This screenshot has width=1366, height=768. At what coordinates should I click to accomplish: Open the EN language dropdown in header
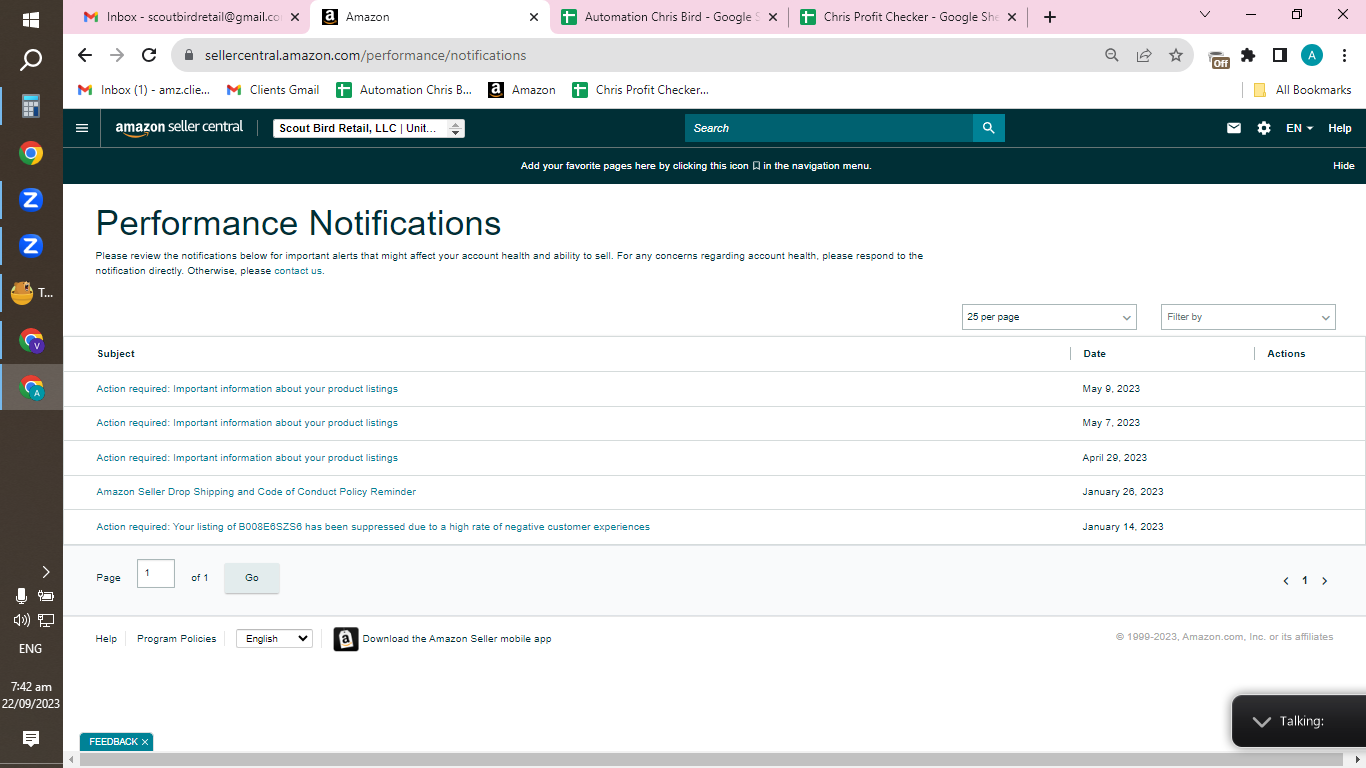[1299, 128]
